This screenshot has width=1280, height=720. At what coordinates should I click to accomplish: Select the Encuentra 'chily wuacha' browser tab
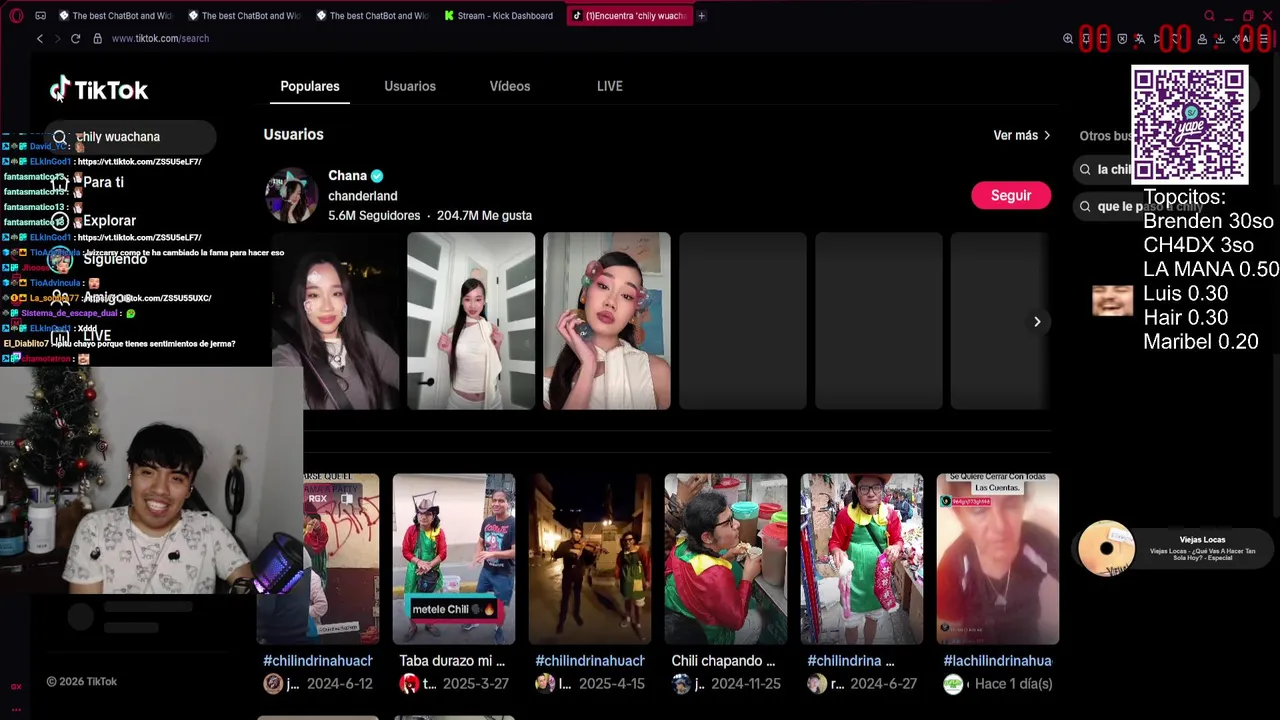tap(630, 16)
